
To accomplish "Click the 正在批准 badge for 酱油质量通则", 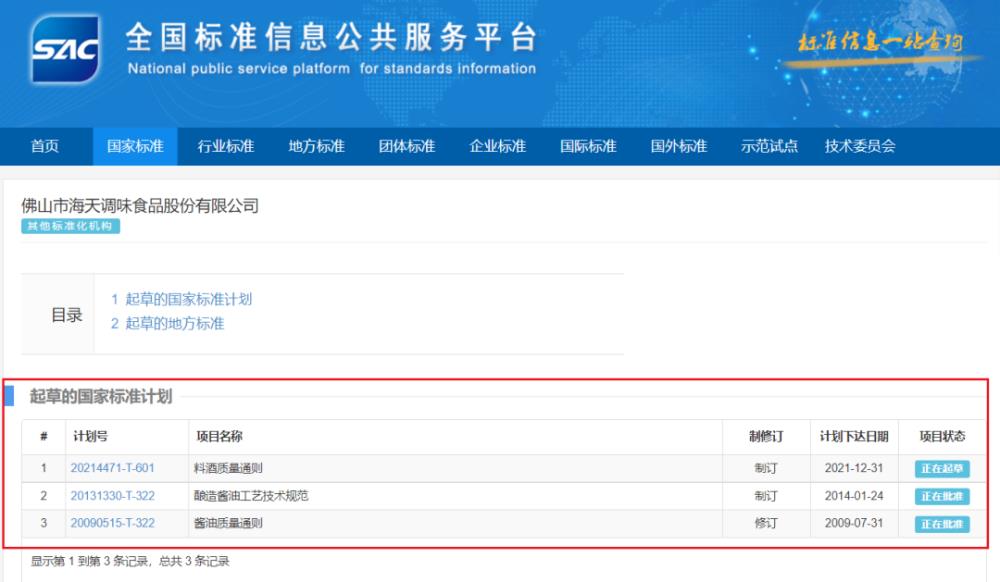I will point(940,524).
